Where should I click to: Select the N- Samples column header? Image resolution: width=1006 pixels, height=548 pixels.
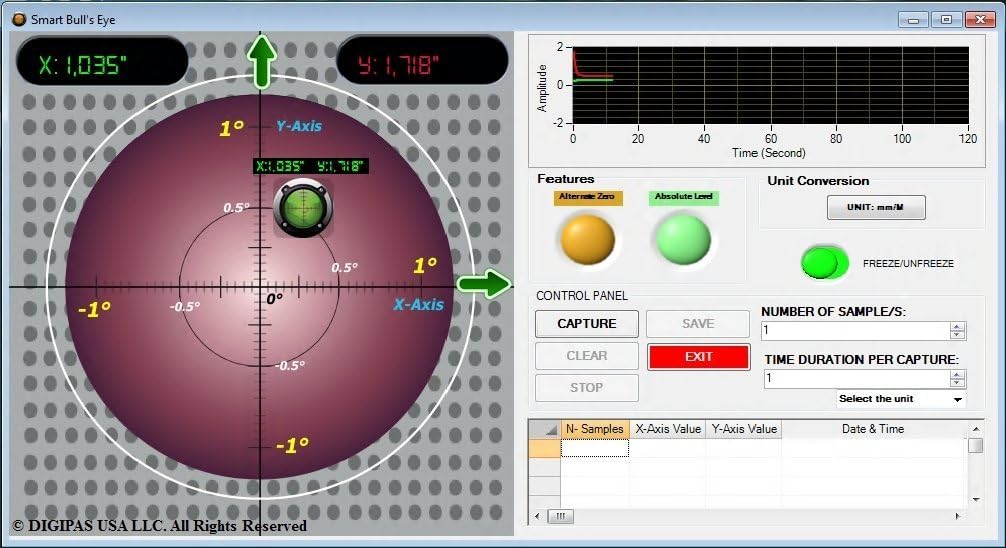[x=595, y=429]
